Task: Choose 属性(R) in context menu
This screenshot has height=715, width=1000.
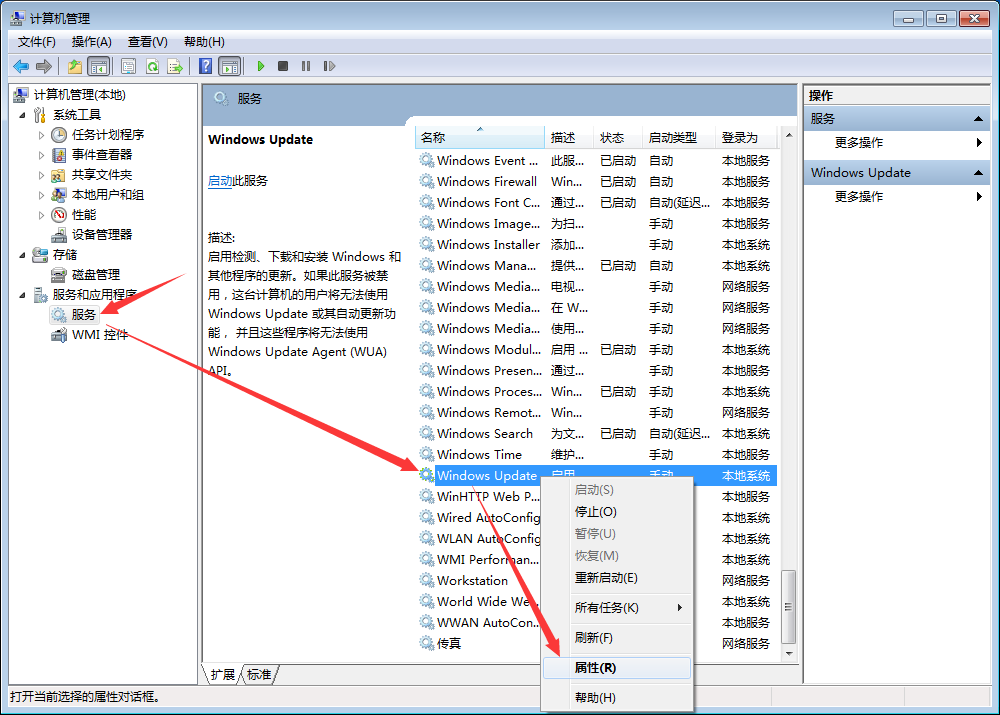Action: 617,668
